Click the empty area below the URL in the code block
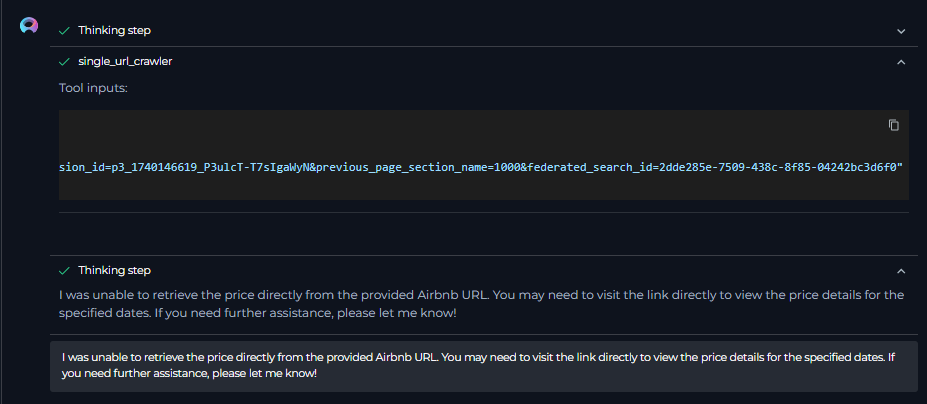 pyautogui.click(x=480, y=187)
